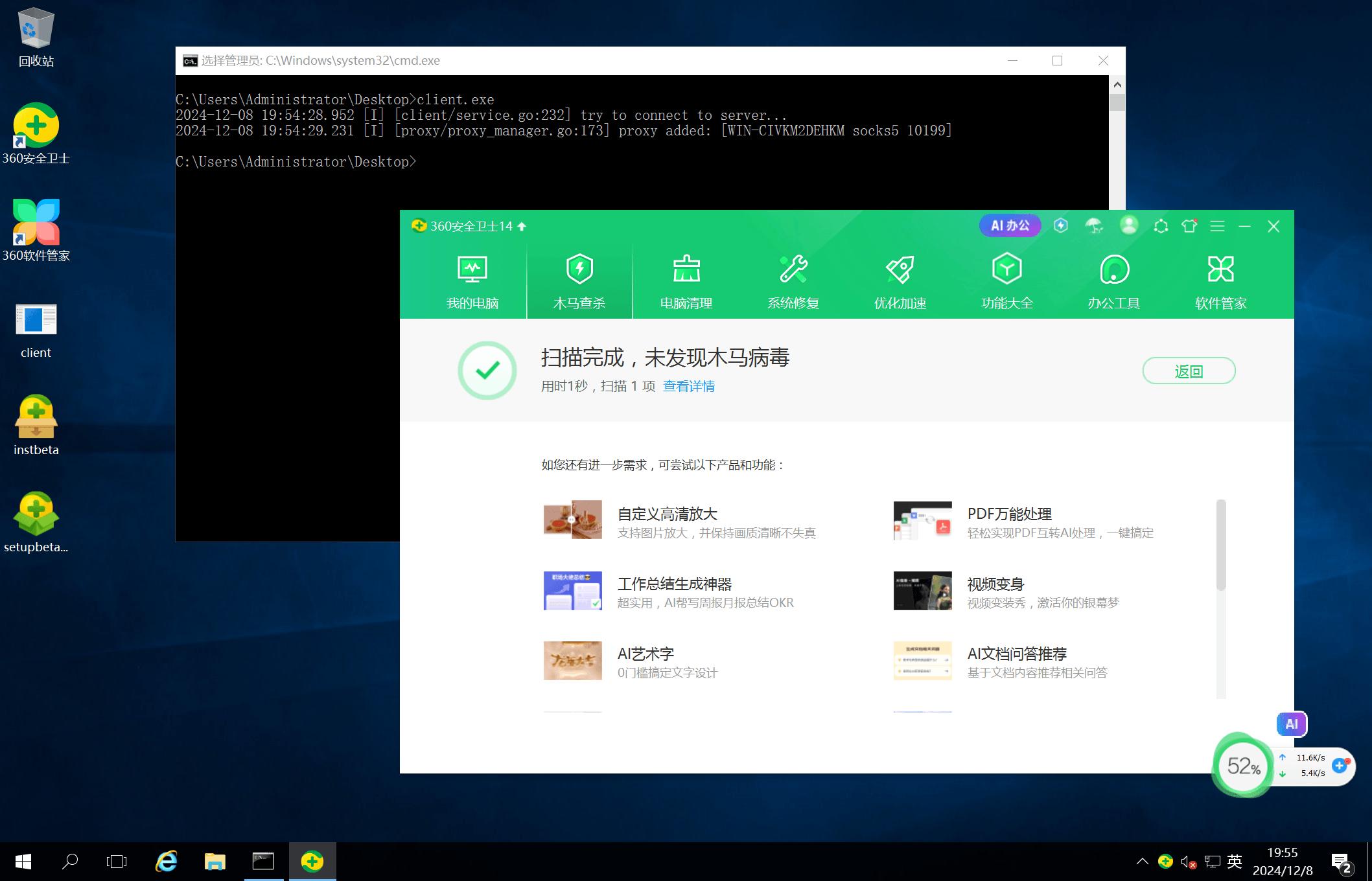Go to the 优化加速 tab
1372x881 pixels.
coord(900,281)
